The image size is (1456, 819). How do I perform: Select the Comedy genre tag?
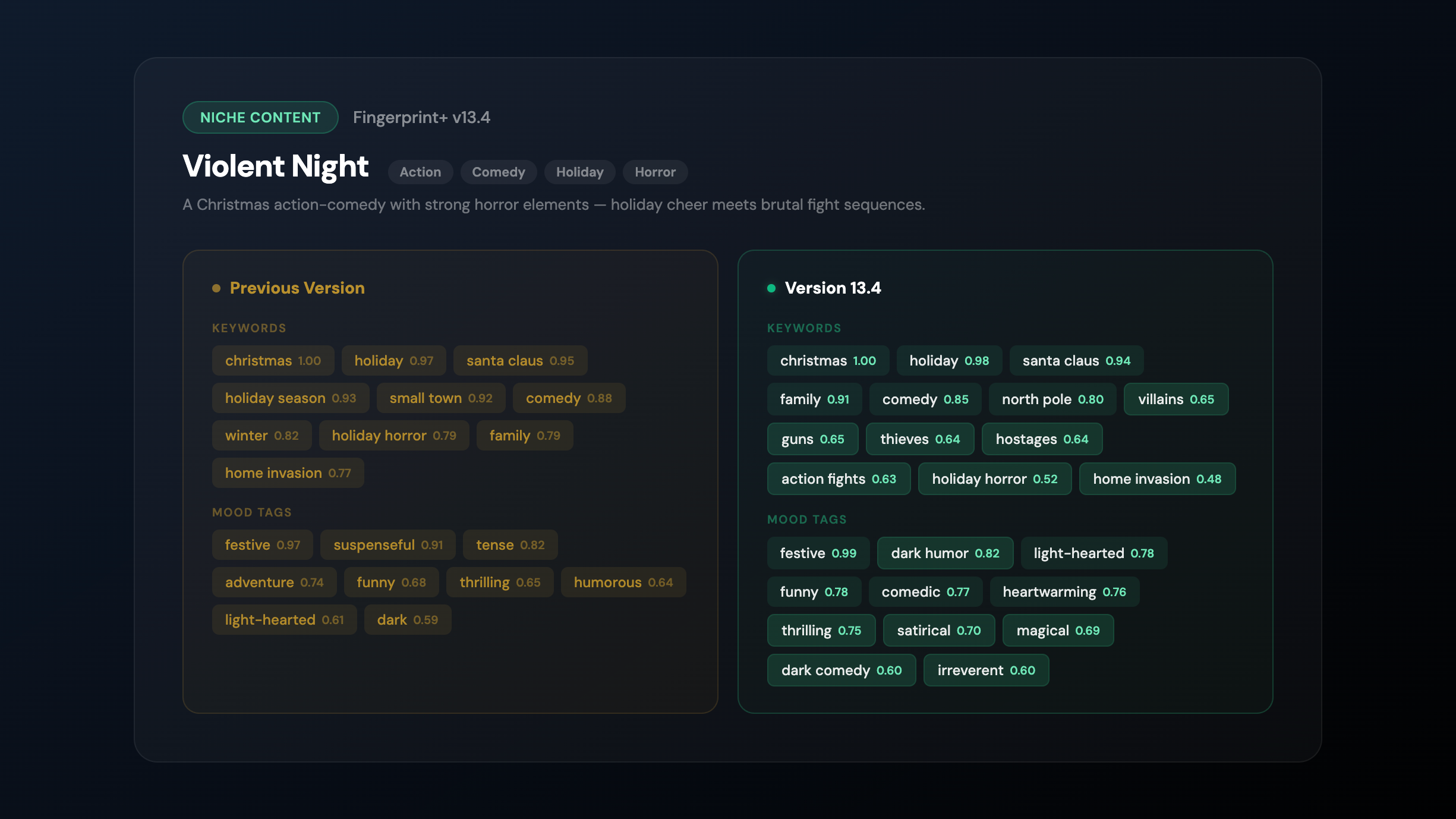click(498, 172)
